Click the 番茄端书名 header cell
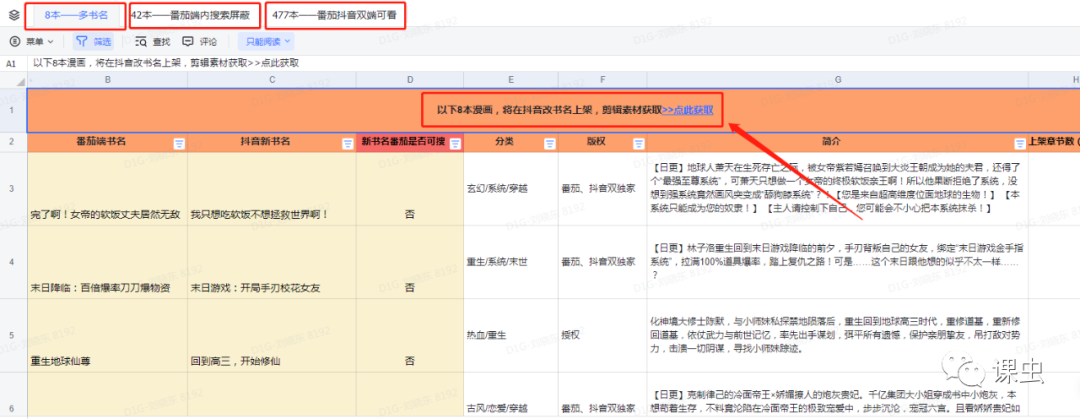This screenshot has height=419, width=1080. tap(107, 143)
